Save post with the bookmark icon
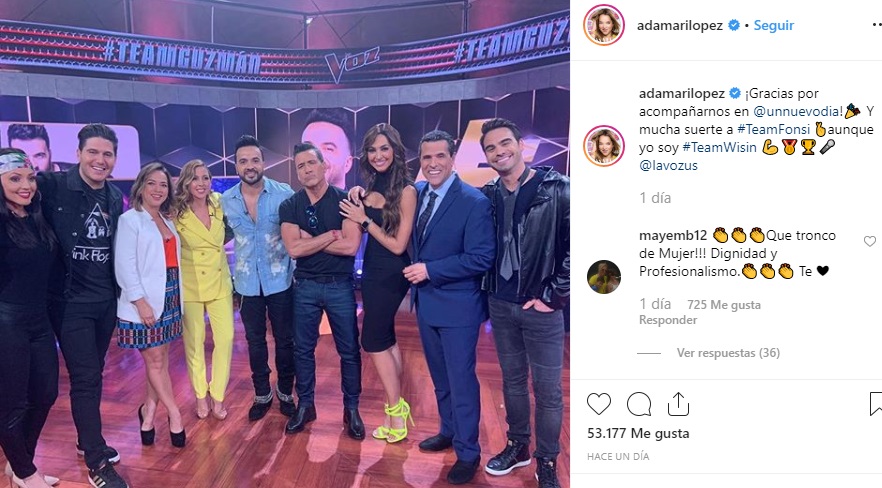Image resolution: width=882 pixels, height=488 pixels. tap(876, 404)
